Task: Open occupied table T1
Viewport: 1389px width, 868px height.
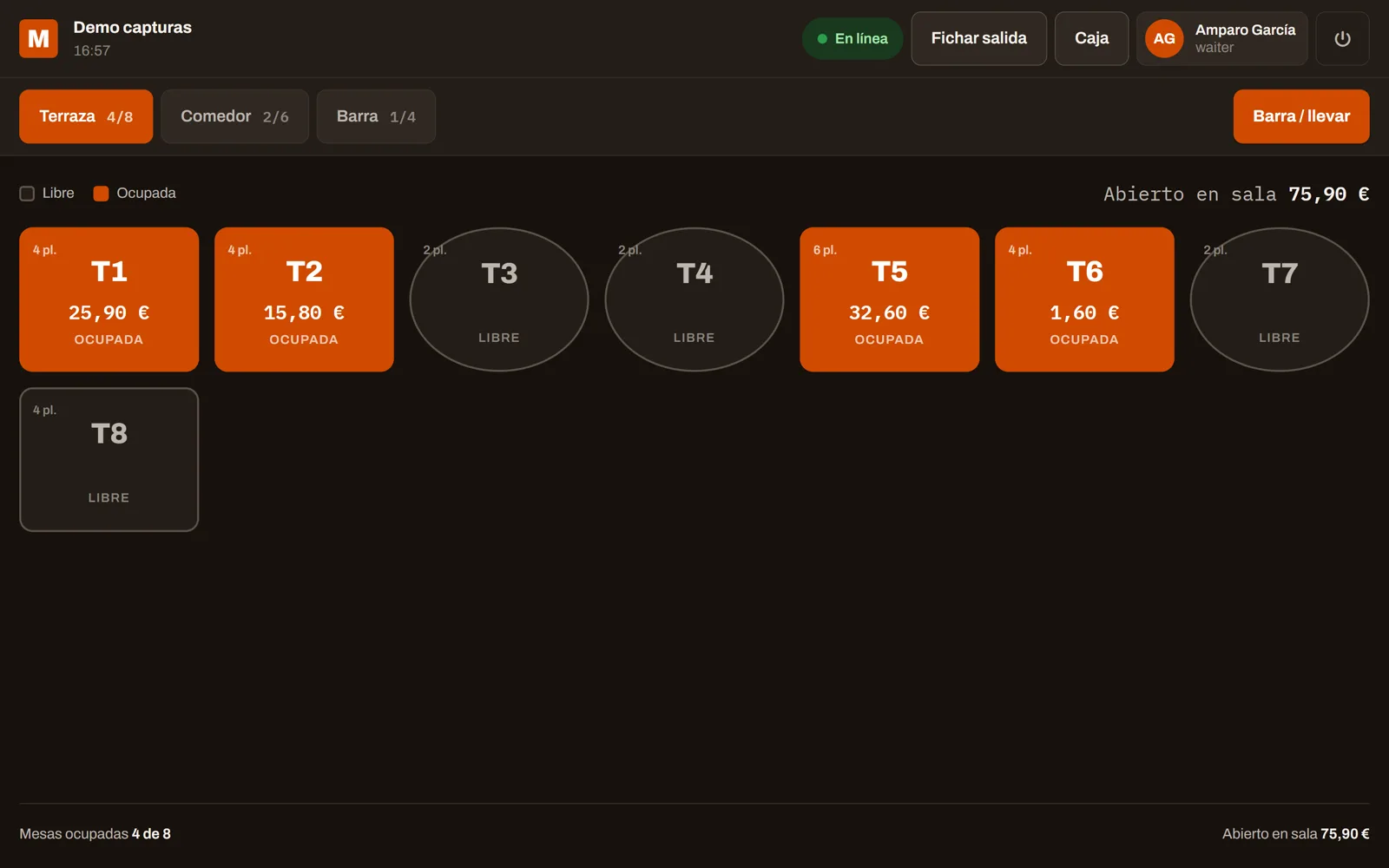Action: point(109,299)
